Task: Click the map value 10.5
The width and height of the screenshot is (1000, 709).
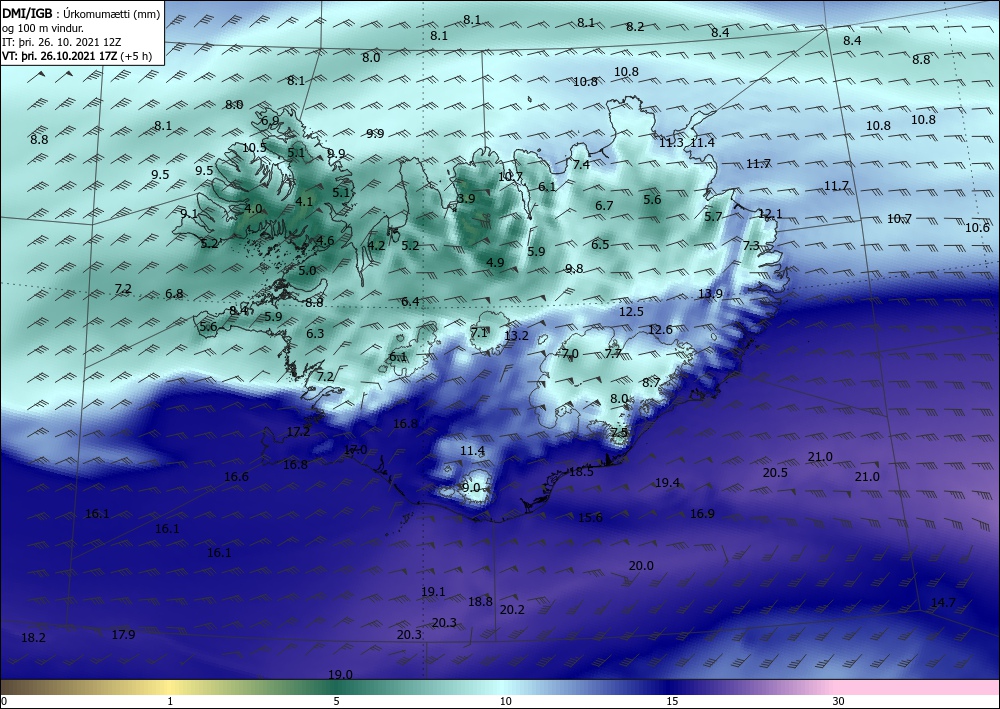Action: [254, 148]
